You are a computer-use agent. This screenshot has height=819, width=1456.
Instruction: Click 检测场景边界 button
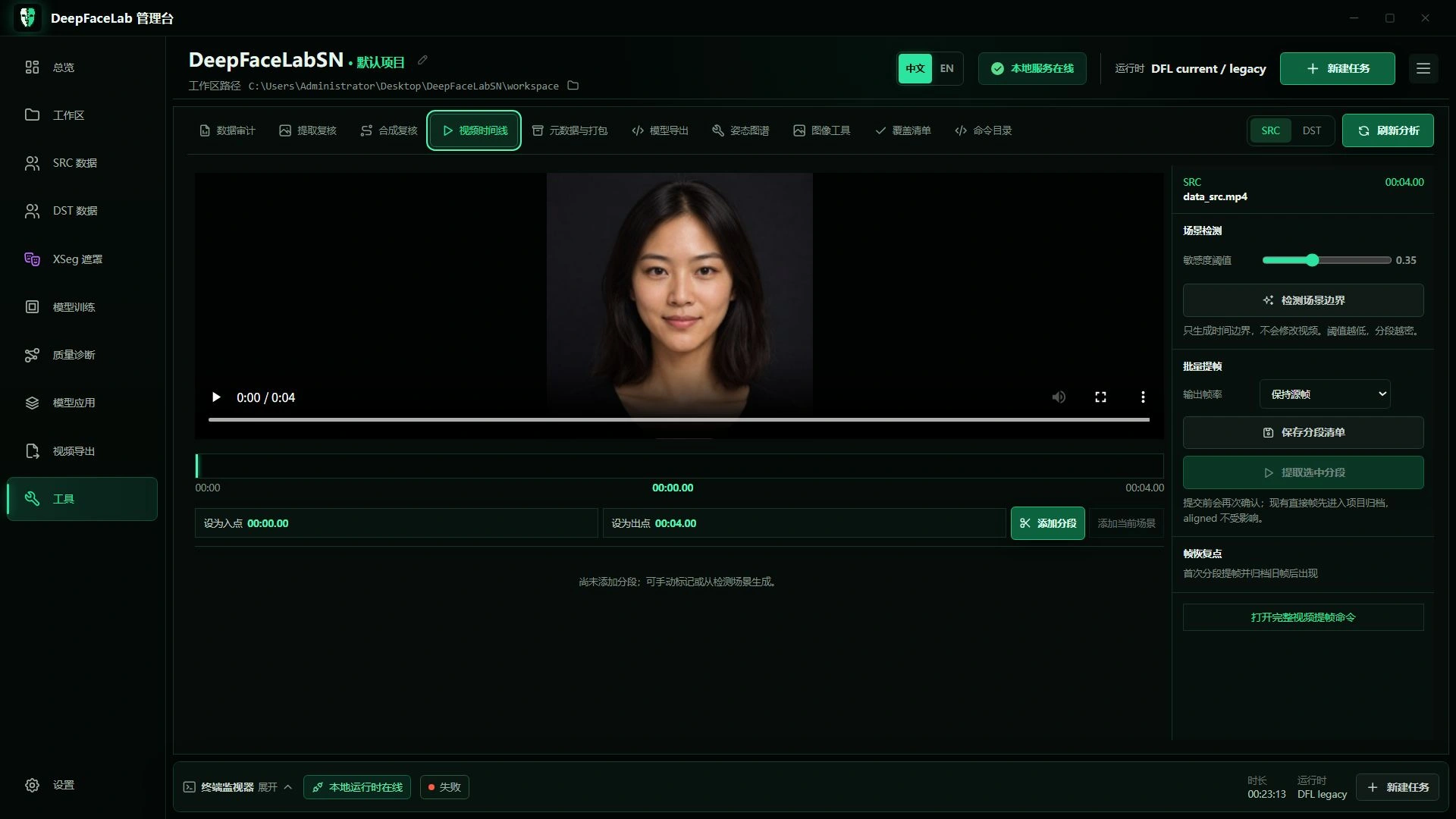(1304, 300)
